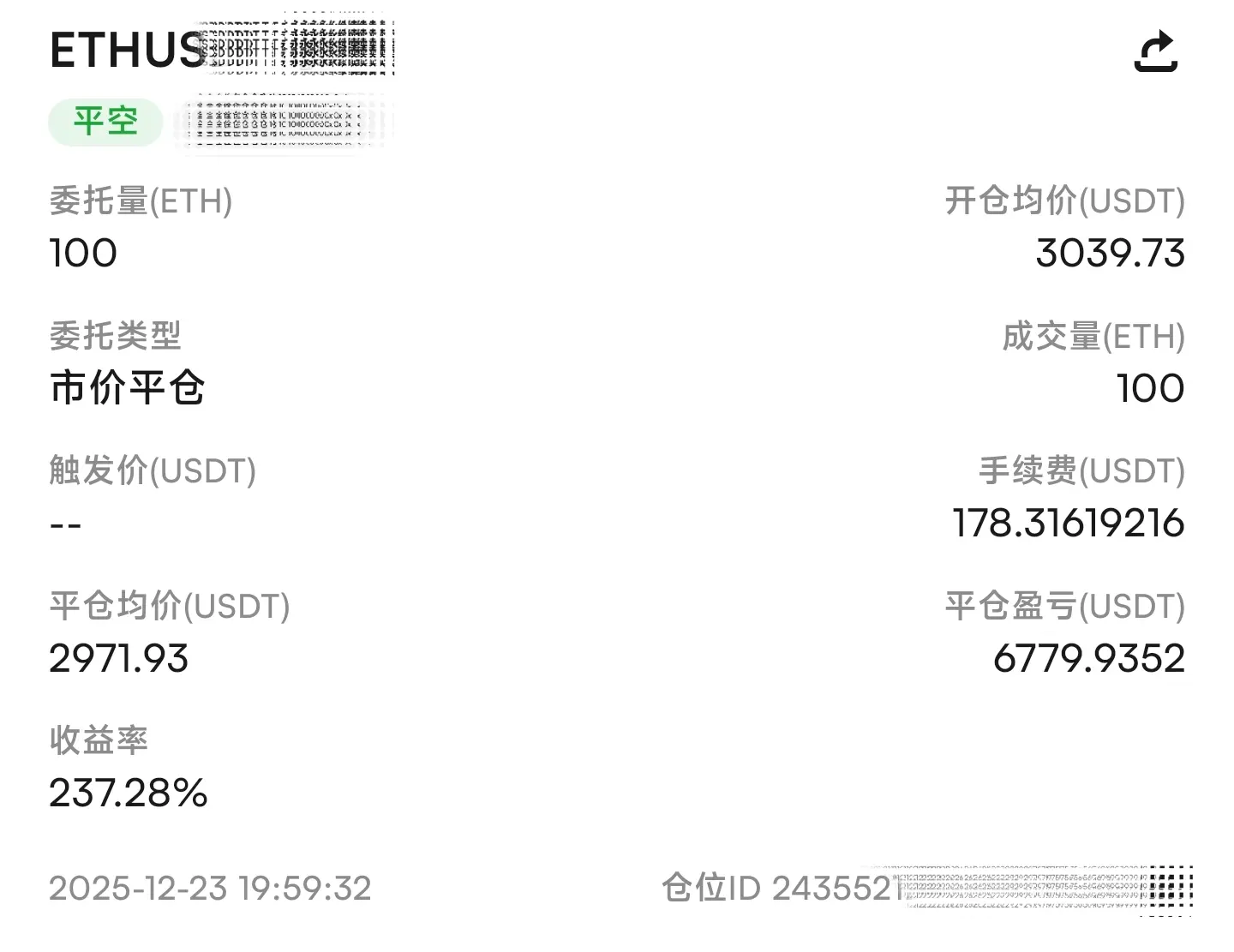Select the order quantity value 100
Image resolution: width=1234 pixels, height=952 pixels.
coord(83,254)
